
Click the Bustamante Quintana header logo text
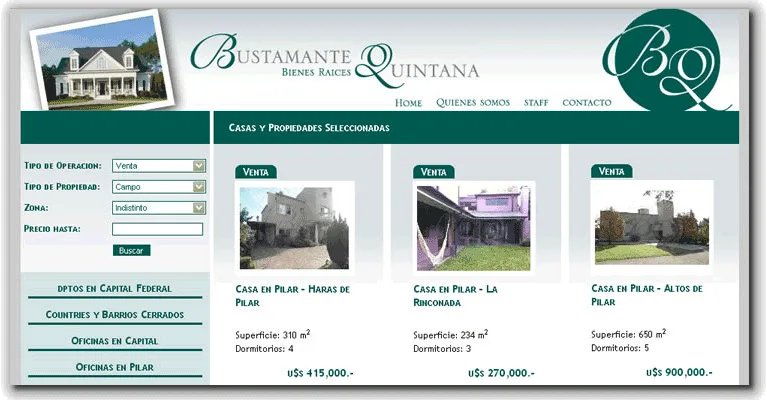pyautogui.click(x=335, y=61)
